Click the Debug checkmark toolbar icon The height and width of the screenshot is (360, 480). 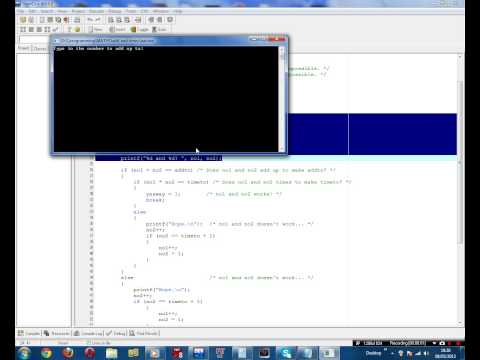tap(55, 30)
